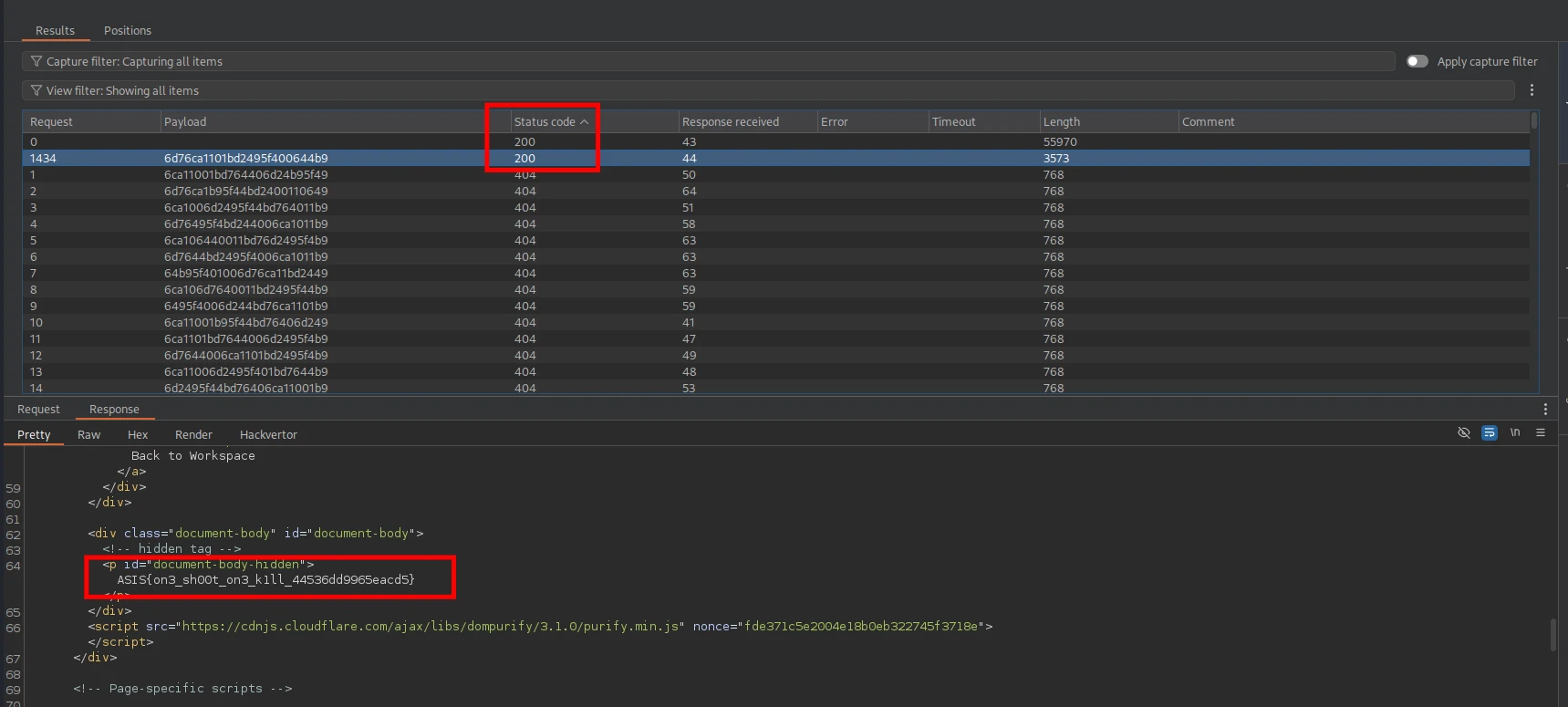Open the response panel three-dot menu
The height and width of the screenshot is (707, 1568).
[1545, 410]
